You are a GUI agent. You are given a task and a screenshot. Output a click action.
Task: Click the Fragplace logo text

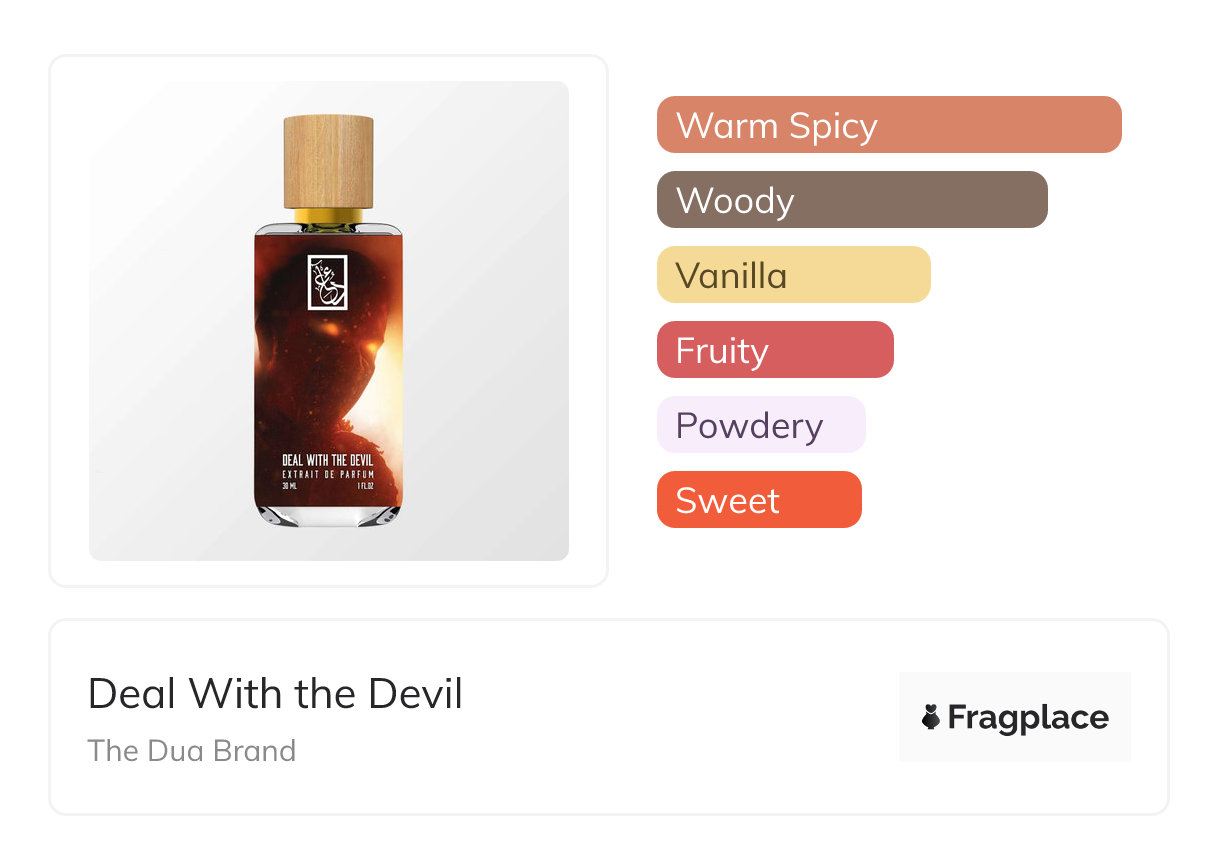coord(1027,717)
